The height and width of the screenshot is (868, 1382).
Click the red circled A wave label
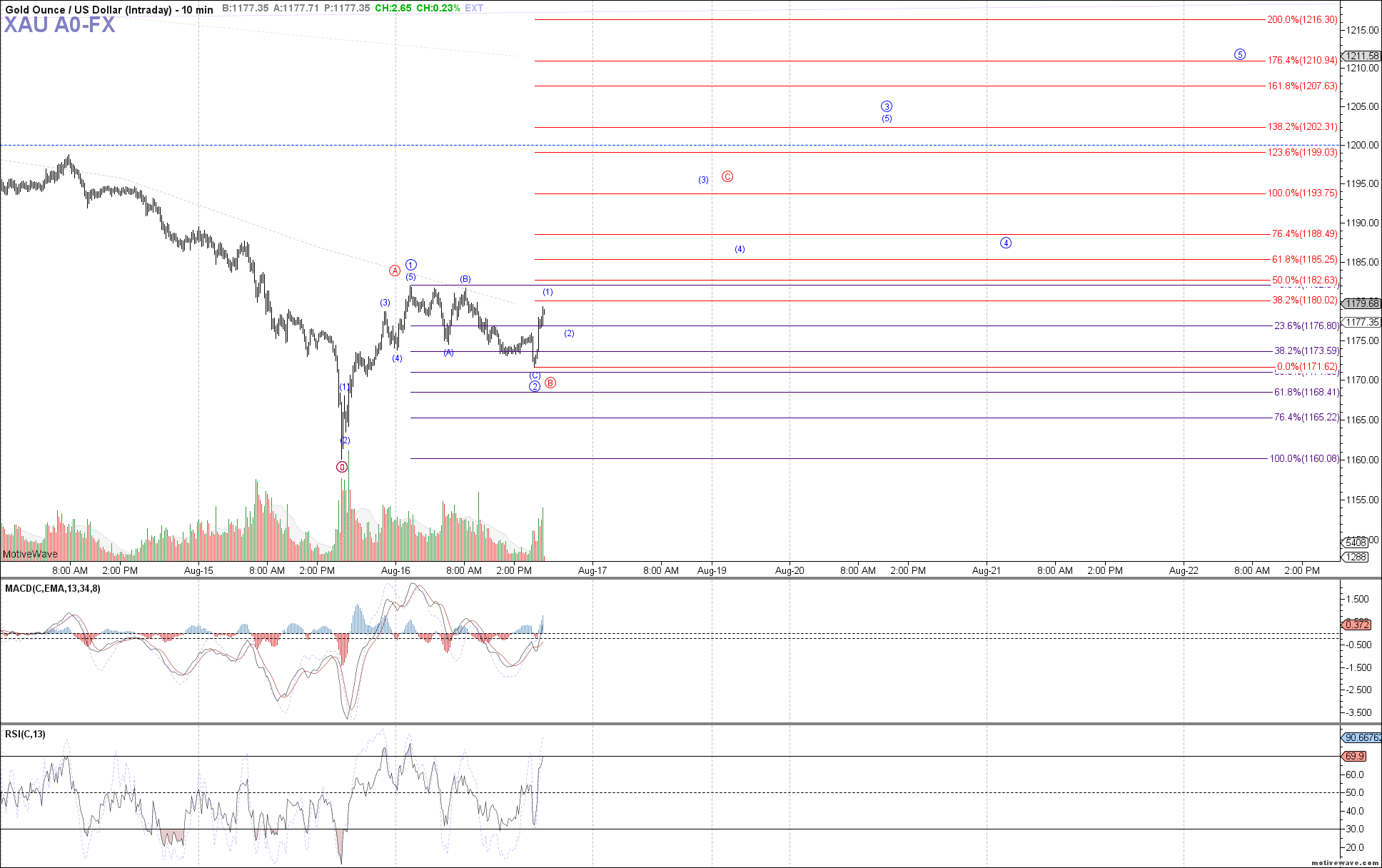coord(395,271)
